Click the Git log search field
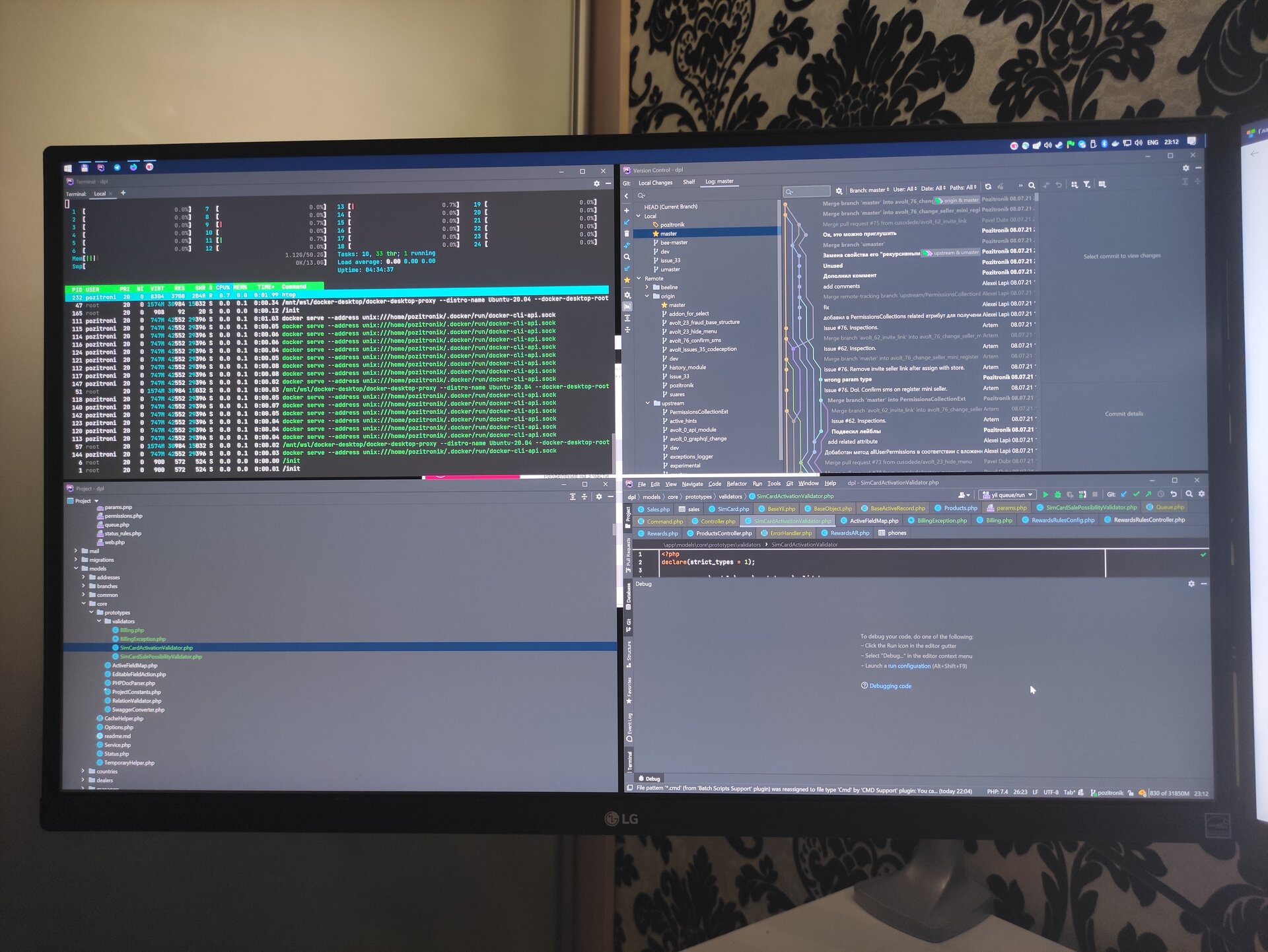1268x952 pixels. click(x=807, y=191)
